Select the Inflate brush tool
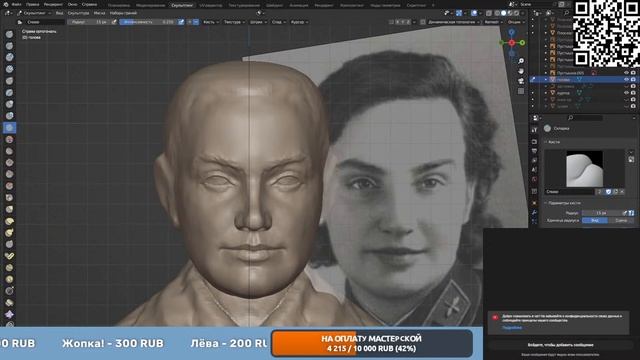This screenshot has width=640, height=360. pyautogui.click(x=9, y=104)
